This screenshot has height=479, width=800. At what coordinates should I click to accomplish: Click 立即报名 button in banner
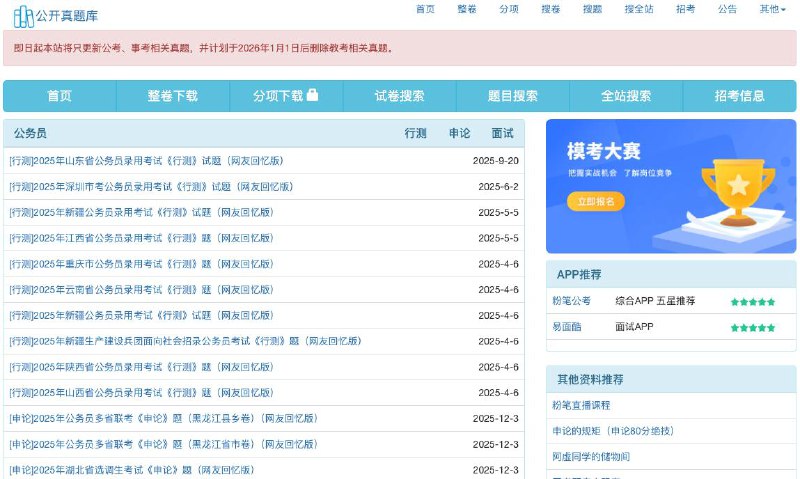[x=596, y=201]
